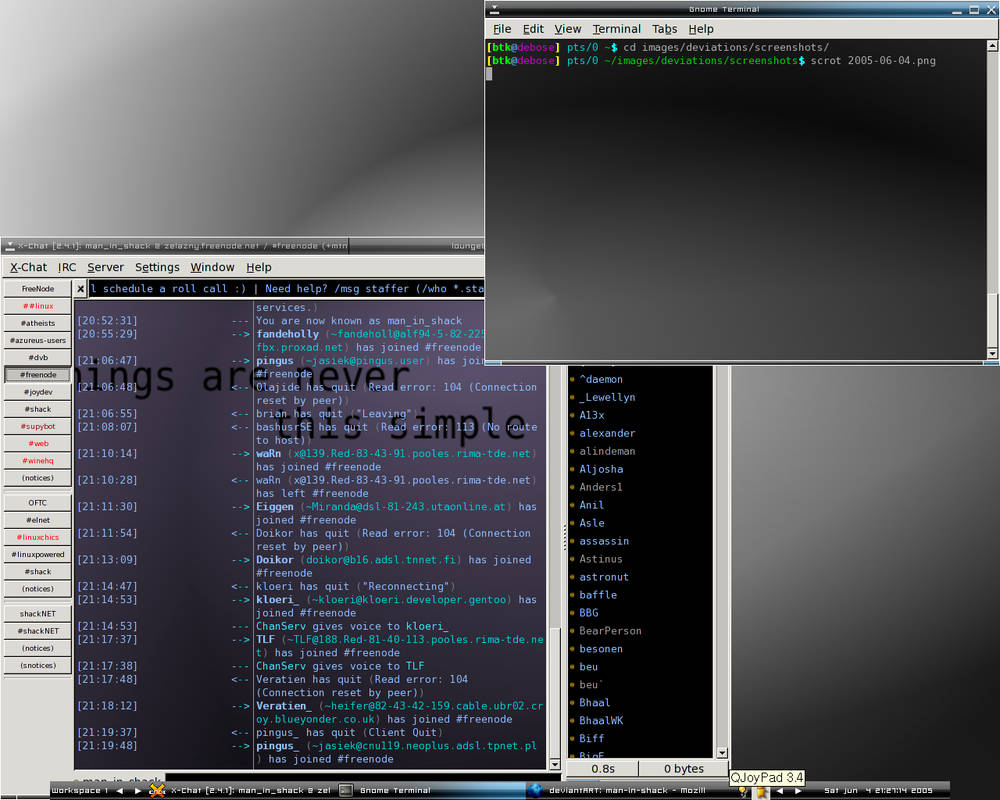Screen dimensions: 1000x800
Task: Open the Edit menu in Gnome Terminal
Action: (533, 29)
